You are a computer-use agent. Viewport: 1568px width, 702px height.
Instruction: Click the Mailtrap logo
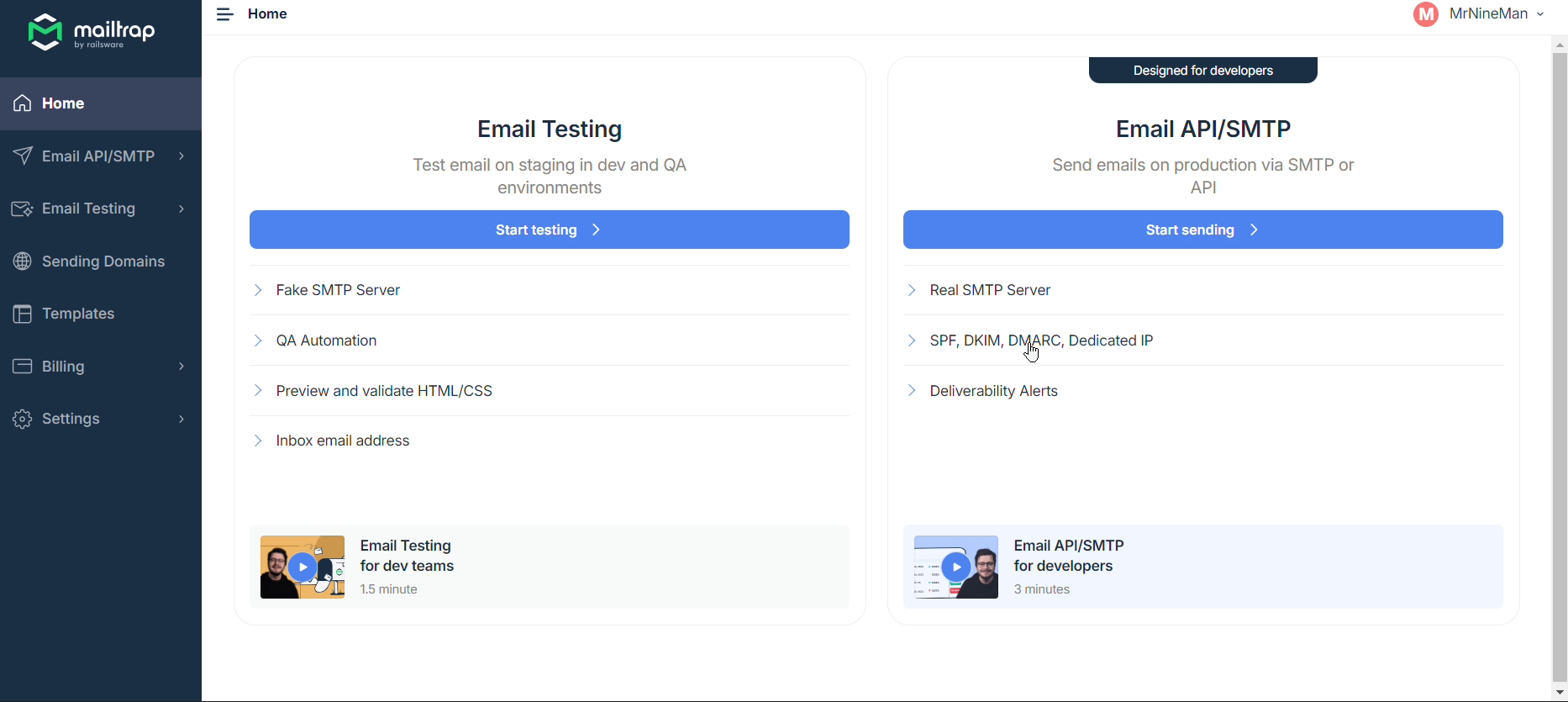(92, 32)
